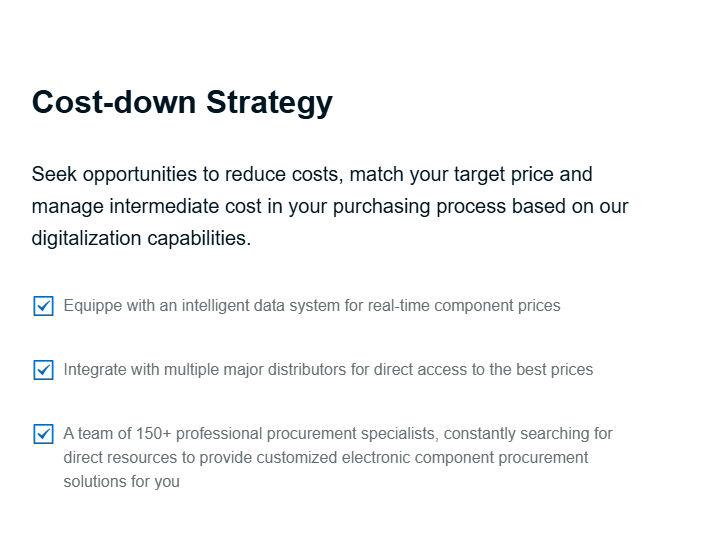
Task: Click the line starting 'Seek opportunities to reduce'
Action: (x=312, y=175)
